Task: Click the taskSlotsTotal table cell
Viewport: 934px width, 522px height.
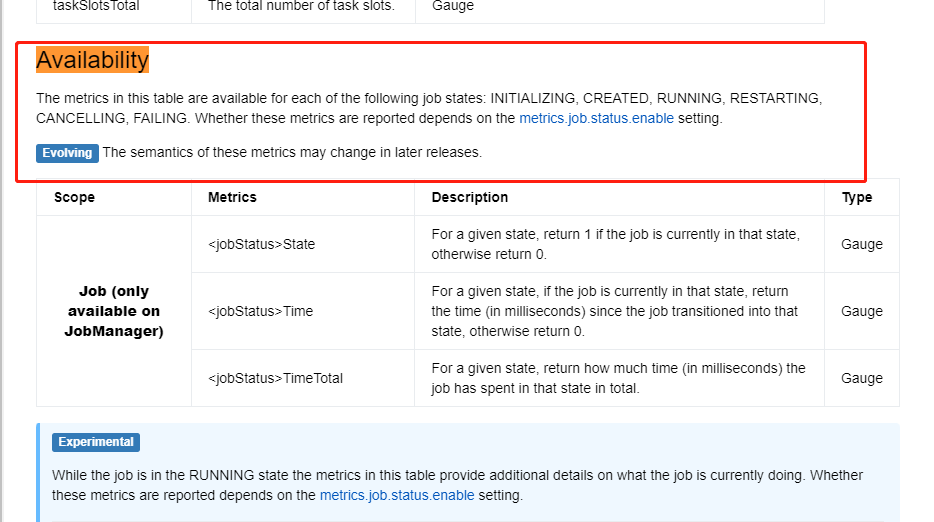Action: [x=114, y=8]
